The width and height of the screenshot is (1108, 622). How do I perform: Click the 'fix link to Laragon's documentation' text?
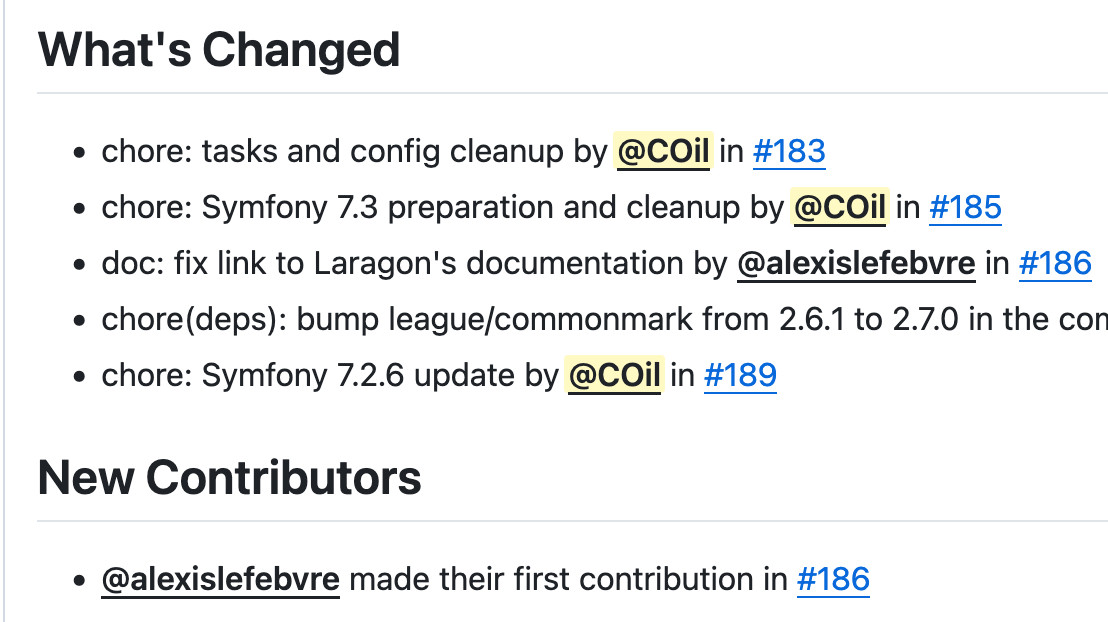[429, 263]
